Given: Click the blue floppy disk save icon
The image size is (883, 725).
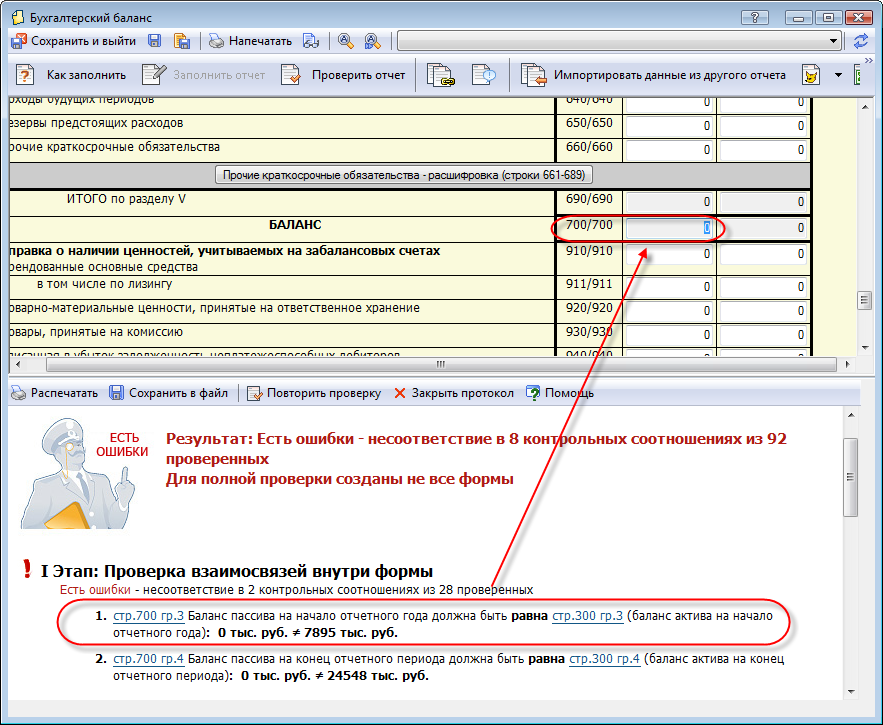Looking at the screenshot, I should point(154,41).
